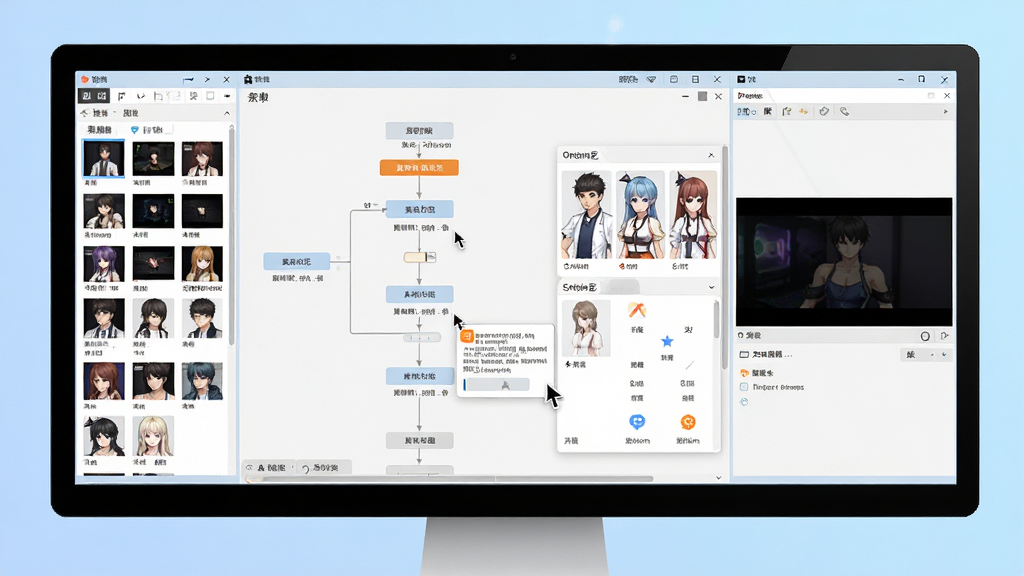Open the blue chat bubble icon
The width and height of the screenshot is (1024, 576).
point(637,422)
